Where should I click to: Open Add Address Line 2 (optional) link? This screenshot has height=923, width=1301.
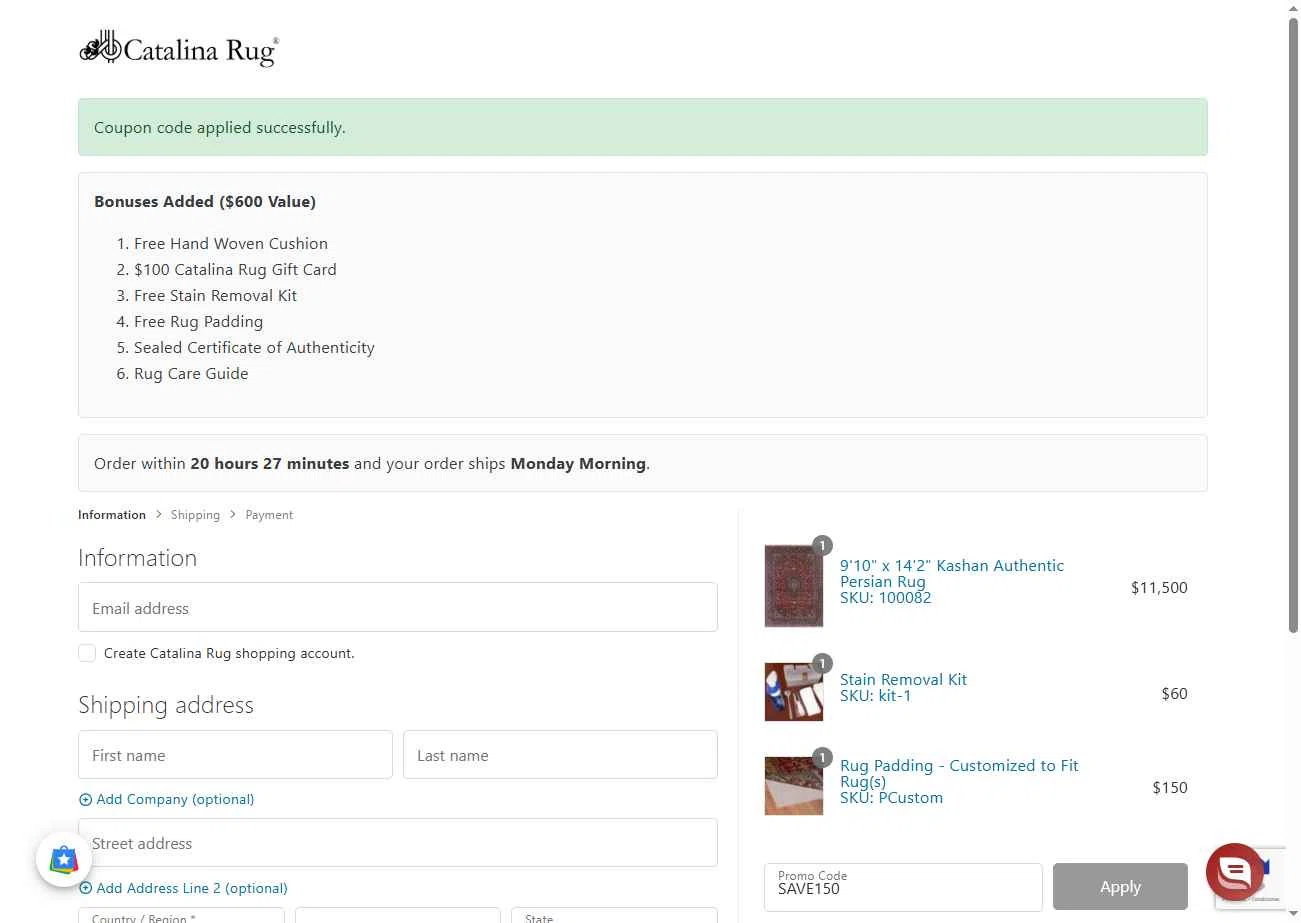192,888
